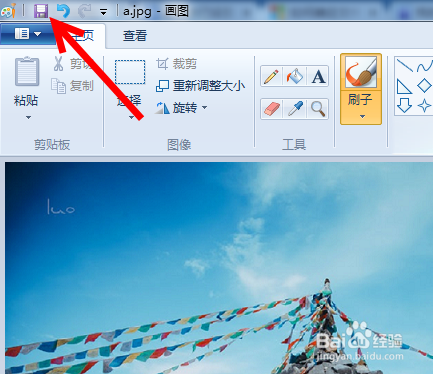
Task: Click the Save floppy disk icon
Action: tap(41, 11)
